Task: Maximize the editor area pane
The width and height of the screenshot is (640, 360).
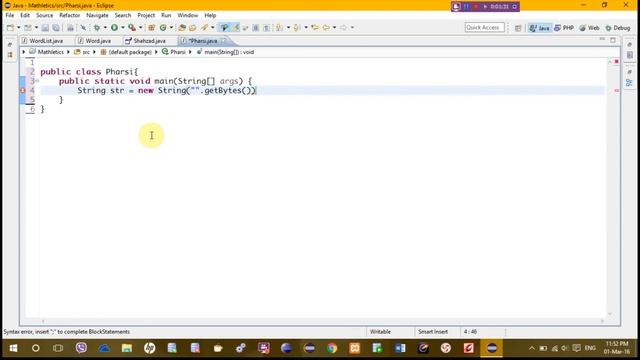Action: coord(613,40)
